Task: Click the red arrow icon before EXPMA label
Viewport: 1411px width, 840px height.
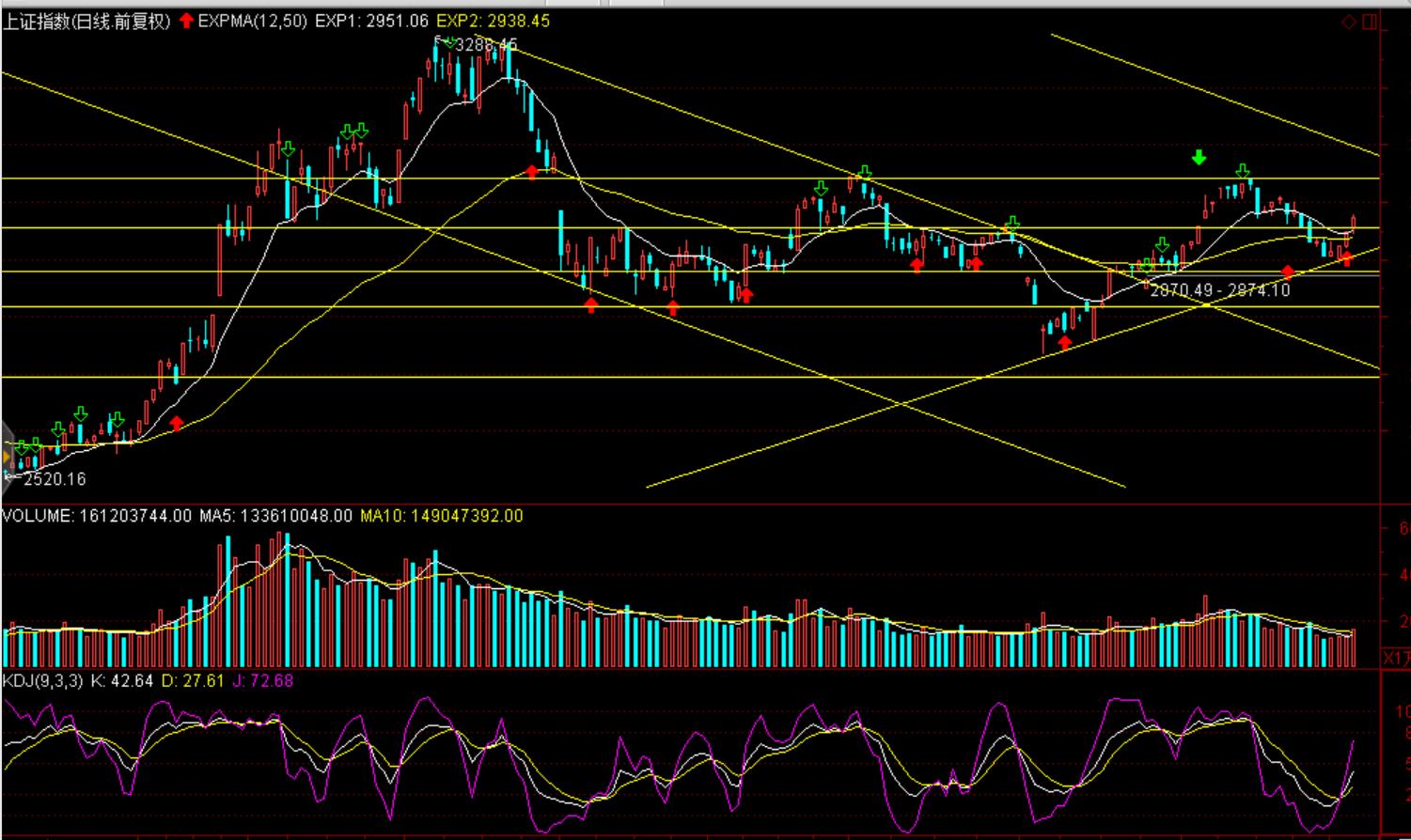Action: click(x=186, y=21)
